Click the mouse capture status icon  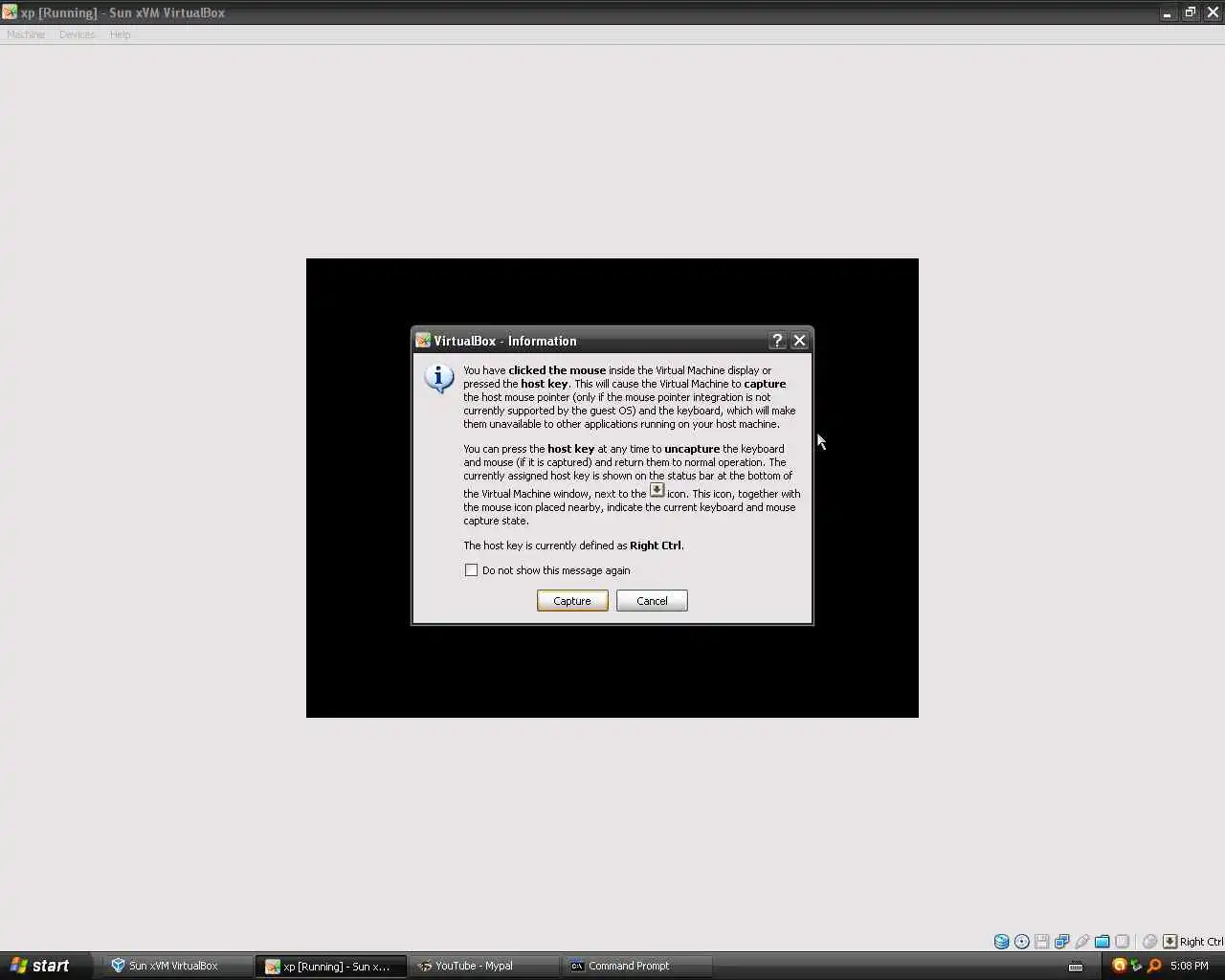tap(1150, 942)
